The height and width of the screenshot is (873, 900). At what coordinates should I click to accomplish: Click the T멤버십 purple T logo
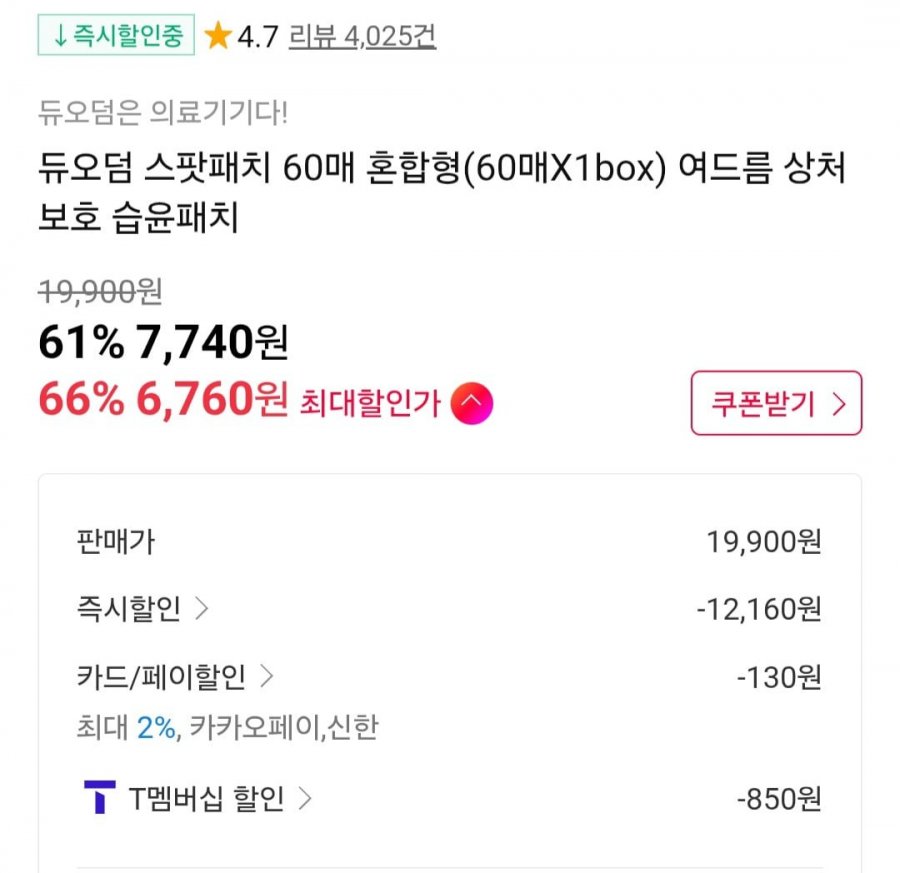[x=100, y=796]
